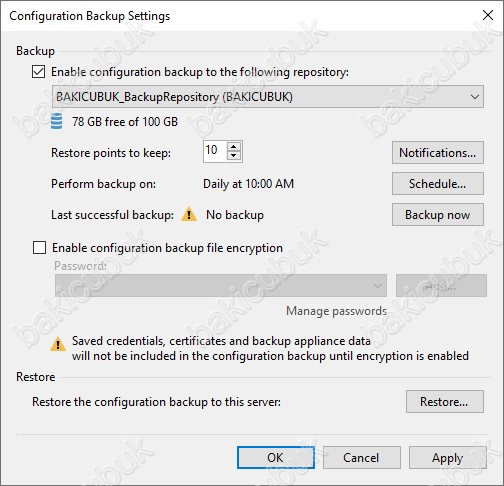Start backup with Backup now button

438,215
